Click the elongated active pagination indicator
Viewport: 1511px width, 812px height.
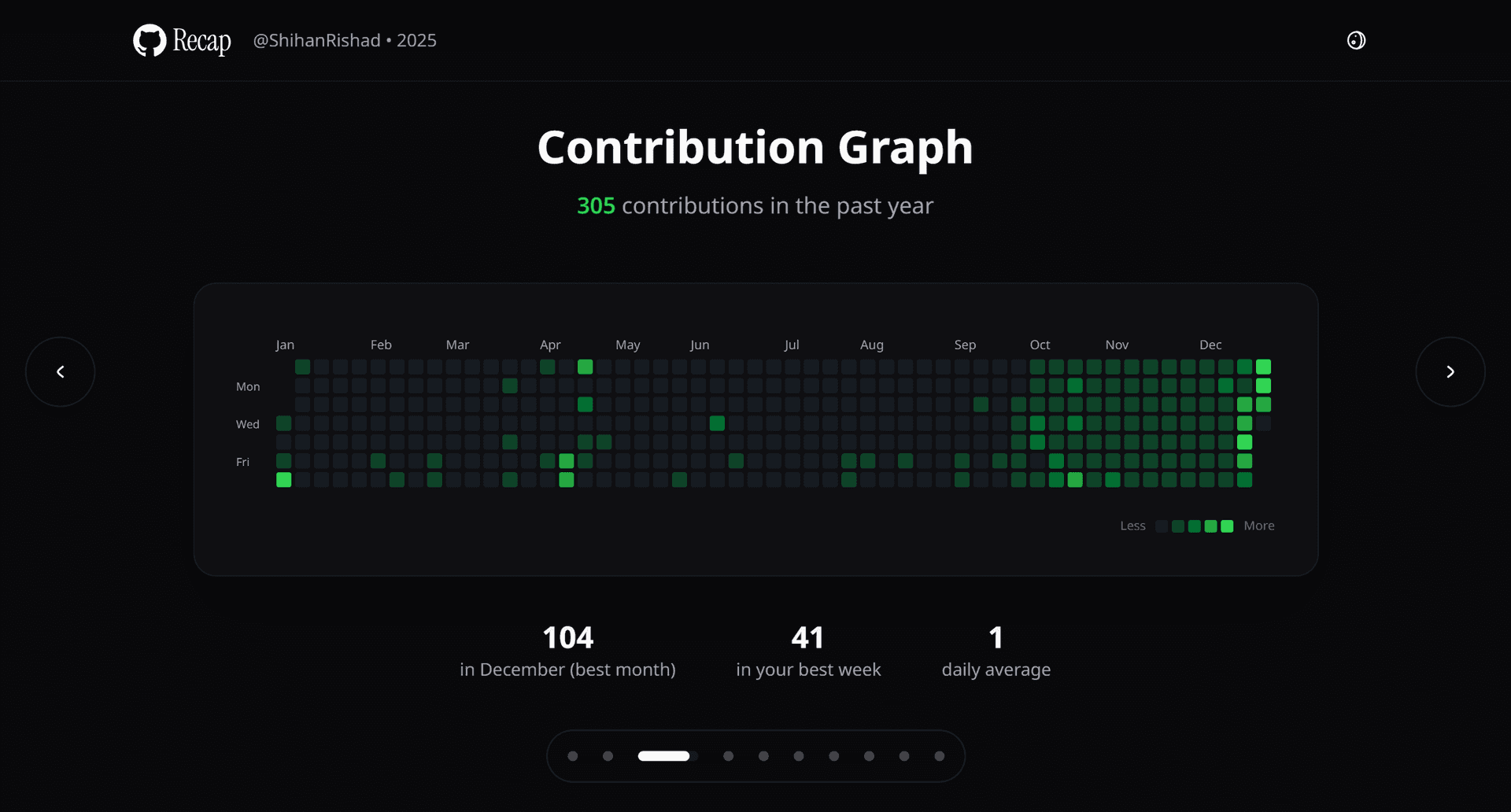tap(664, 756)
